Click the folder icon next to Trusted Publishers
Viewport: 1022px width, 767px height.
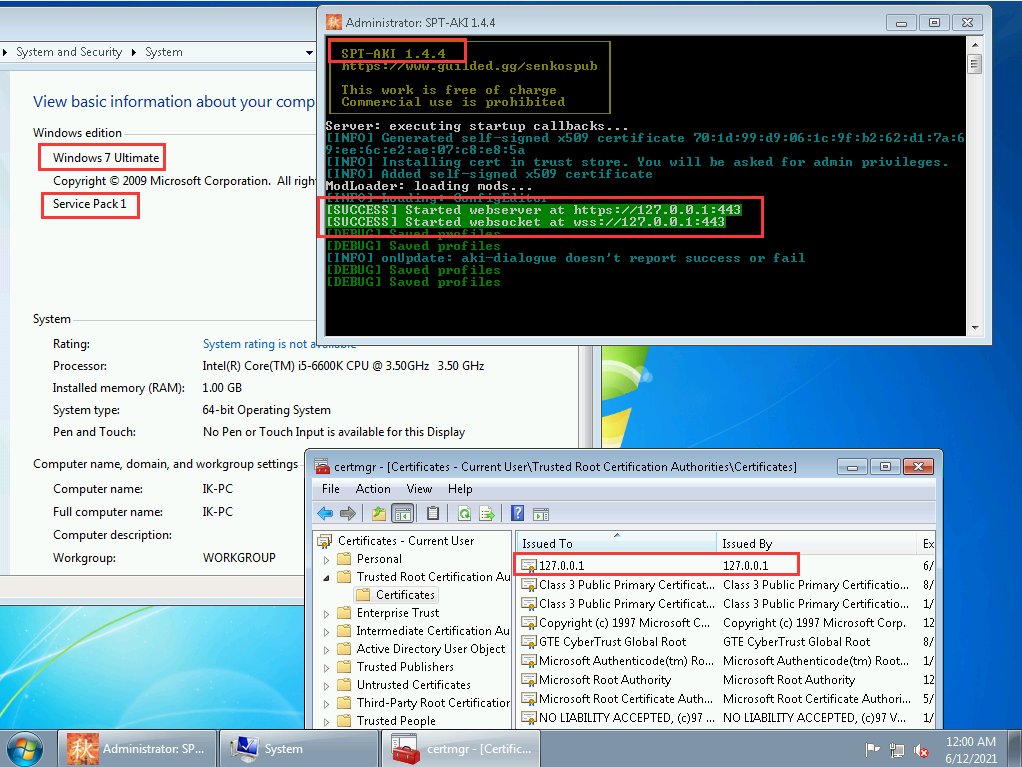tap(345, 667)
